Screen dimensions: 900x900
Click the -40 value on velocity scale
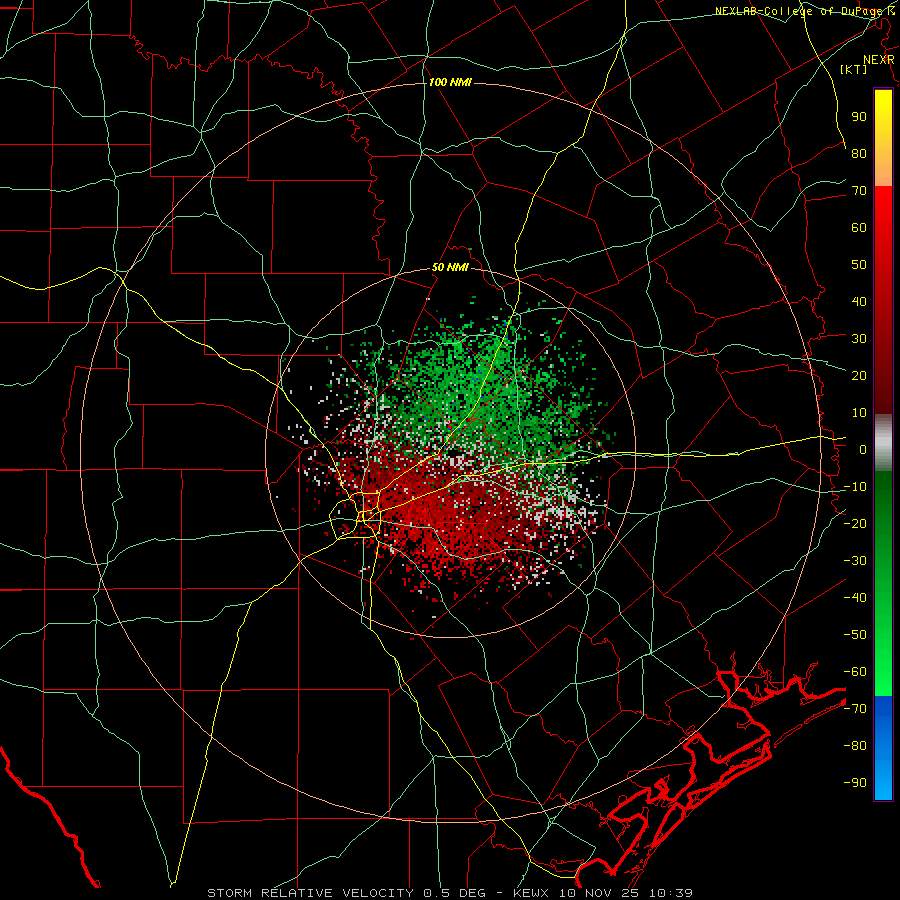(x=855, y=598)
